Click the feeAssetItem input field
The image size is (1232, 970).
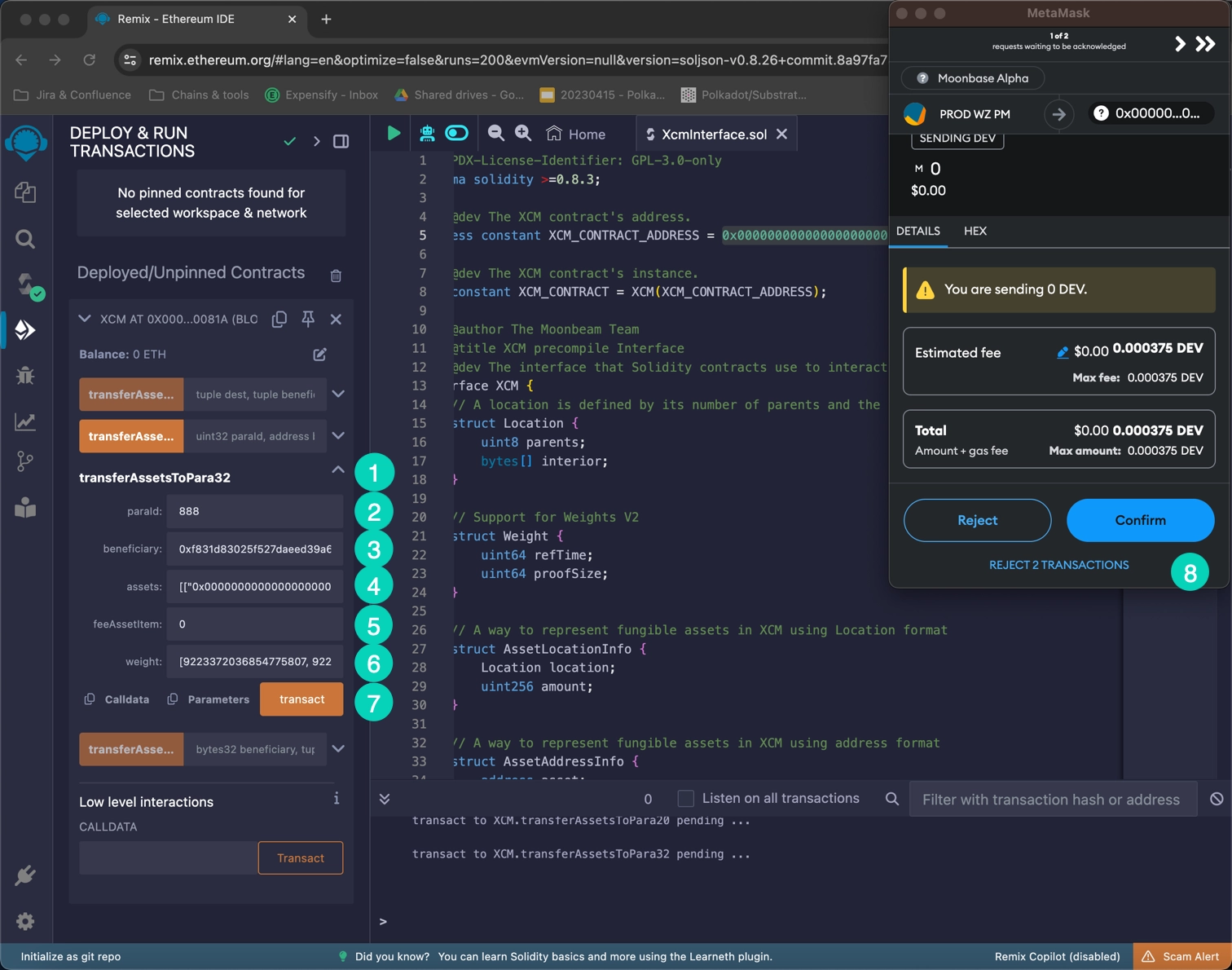click(x=254, y=624)
